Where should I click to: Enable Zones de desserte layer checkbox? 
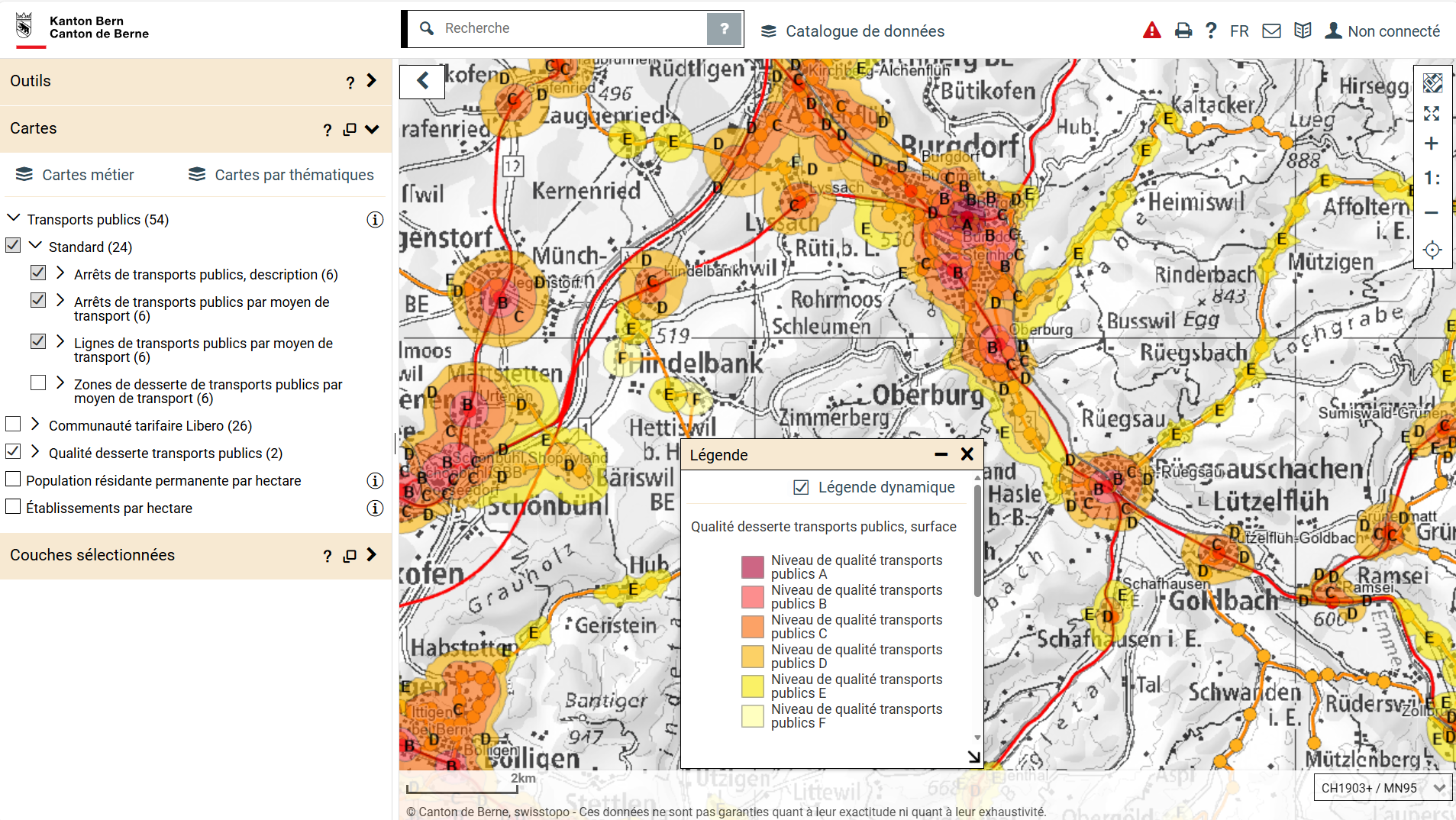pos(38,383)
